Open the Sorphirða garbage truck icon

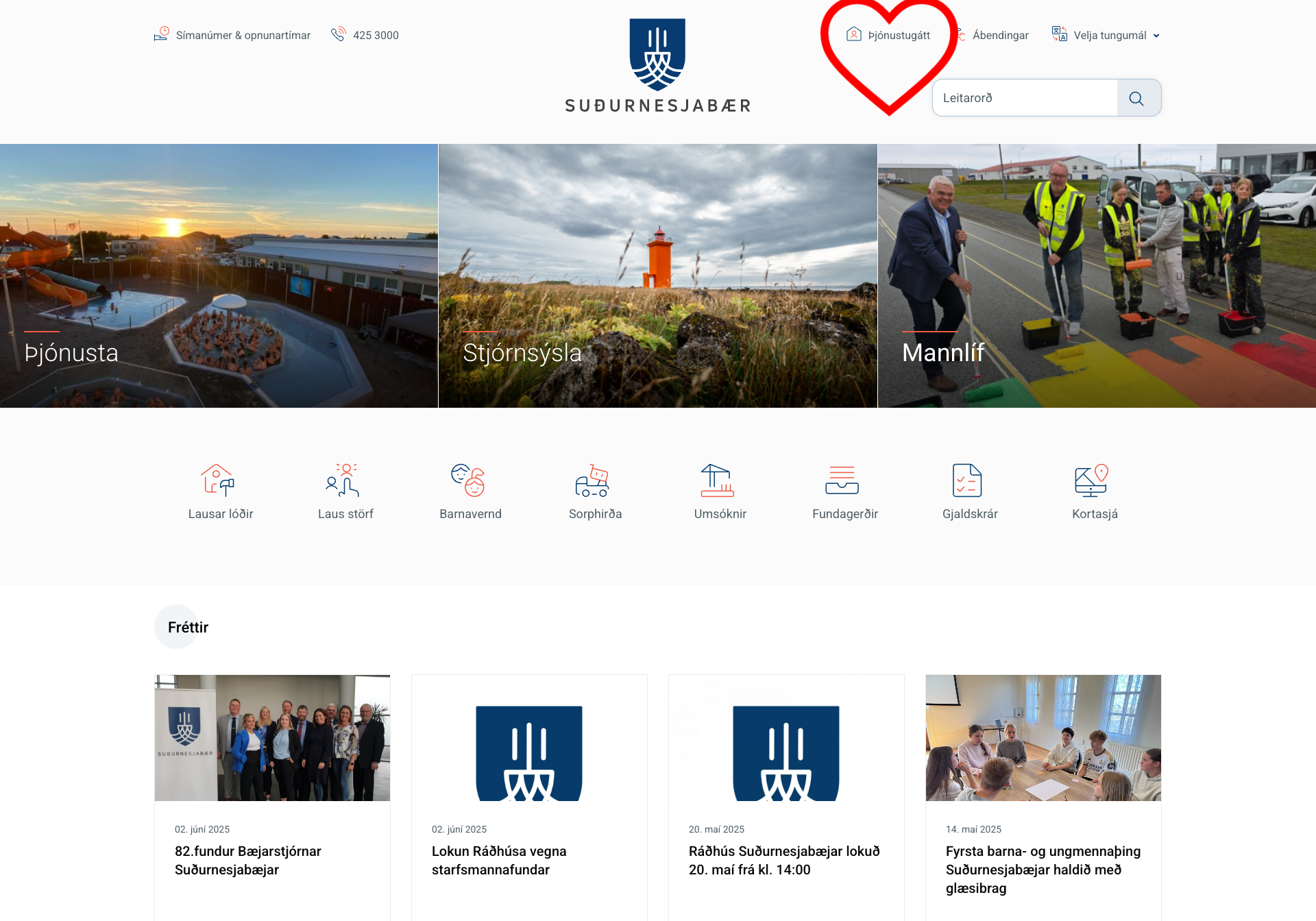coord(592,480)
